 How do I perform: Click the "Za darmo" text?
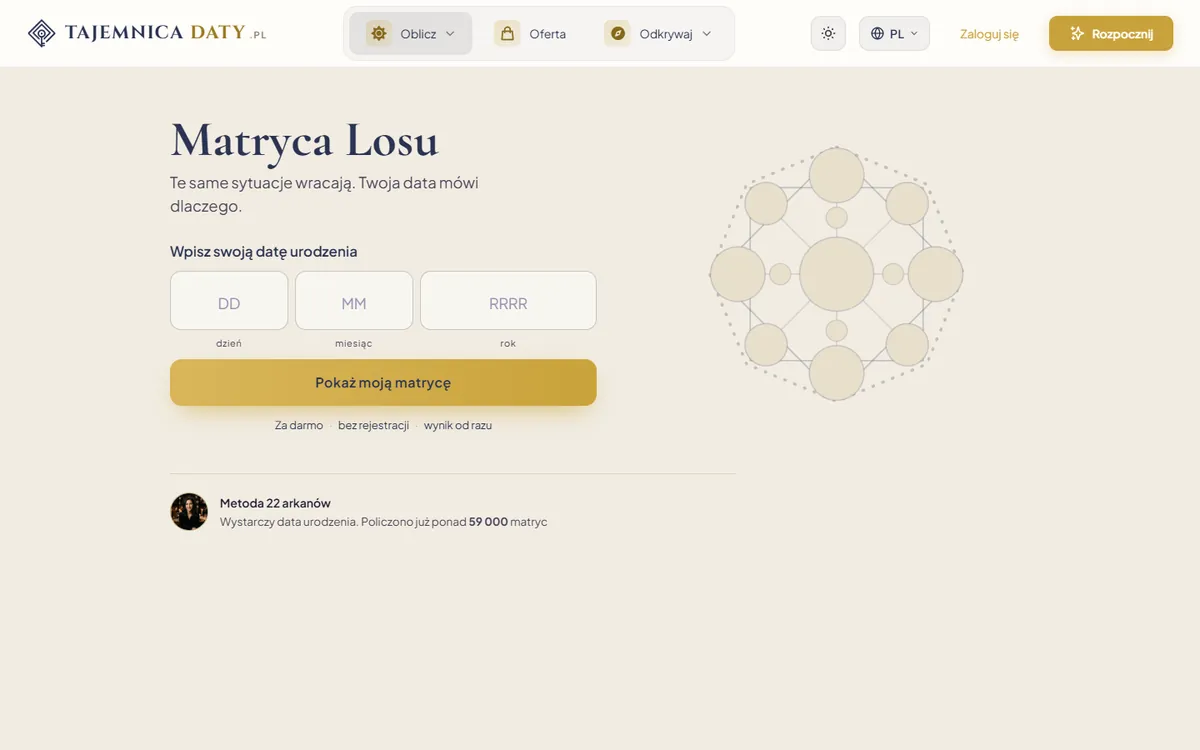click(x=299, y=425)
